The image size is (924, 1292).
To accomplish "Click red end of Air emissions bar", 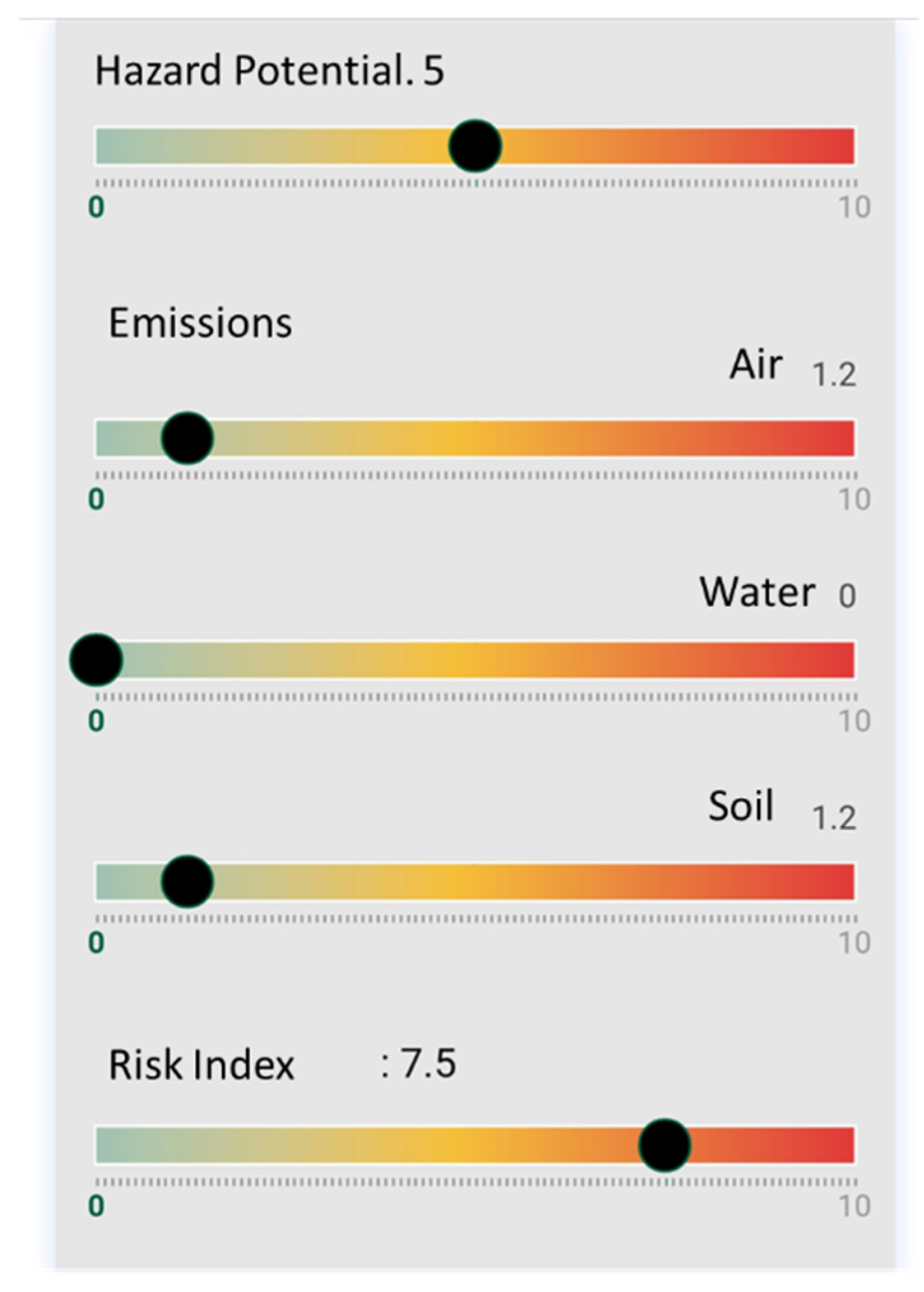I will tap(840, 438).
